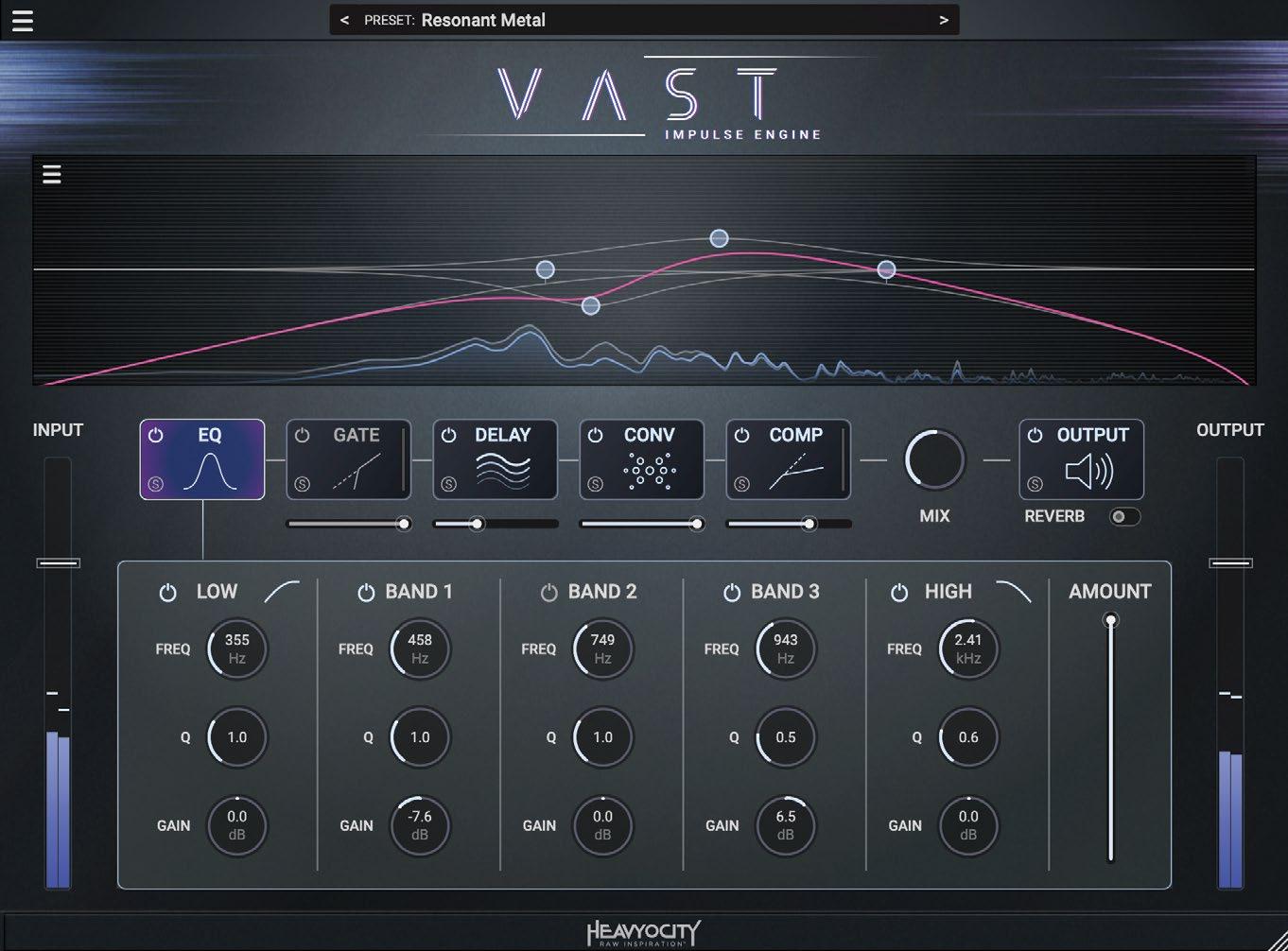This screenshot has height=951, width=1288.
Task: Enable the REVERB switch
Action: coord(1124,516)
